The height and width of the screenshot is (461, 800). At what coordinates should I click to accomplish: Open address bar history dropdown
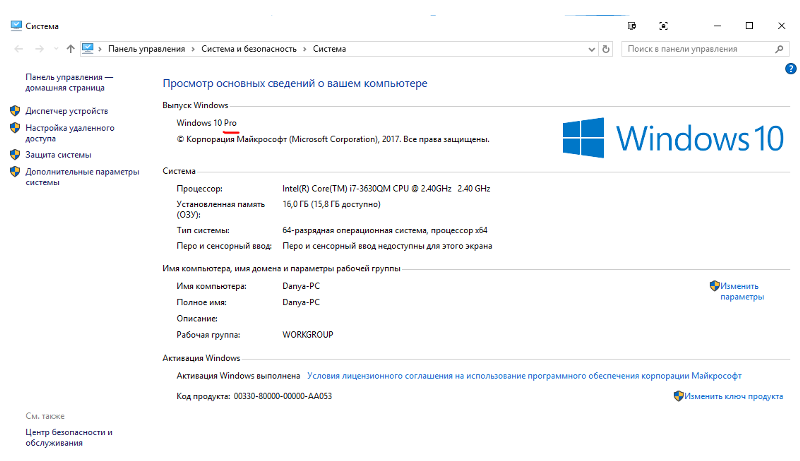591,49
